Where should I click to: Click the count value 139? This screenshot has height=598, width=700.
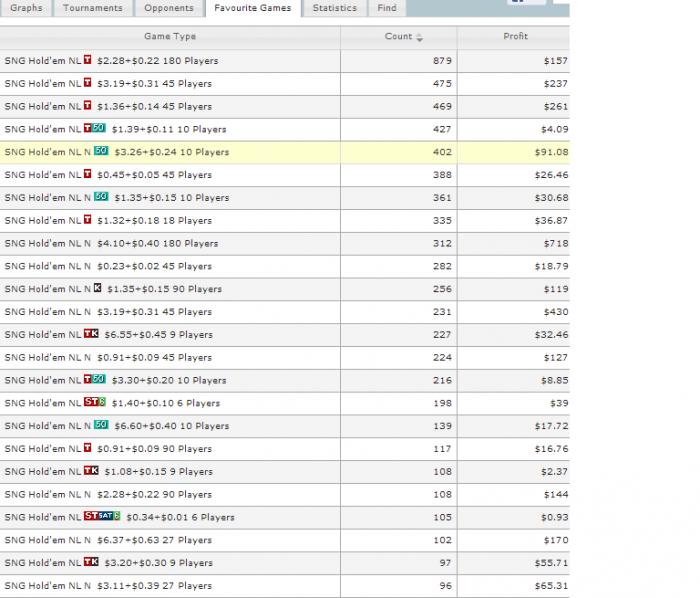click(442, 426)
